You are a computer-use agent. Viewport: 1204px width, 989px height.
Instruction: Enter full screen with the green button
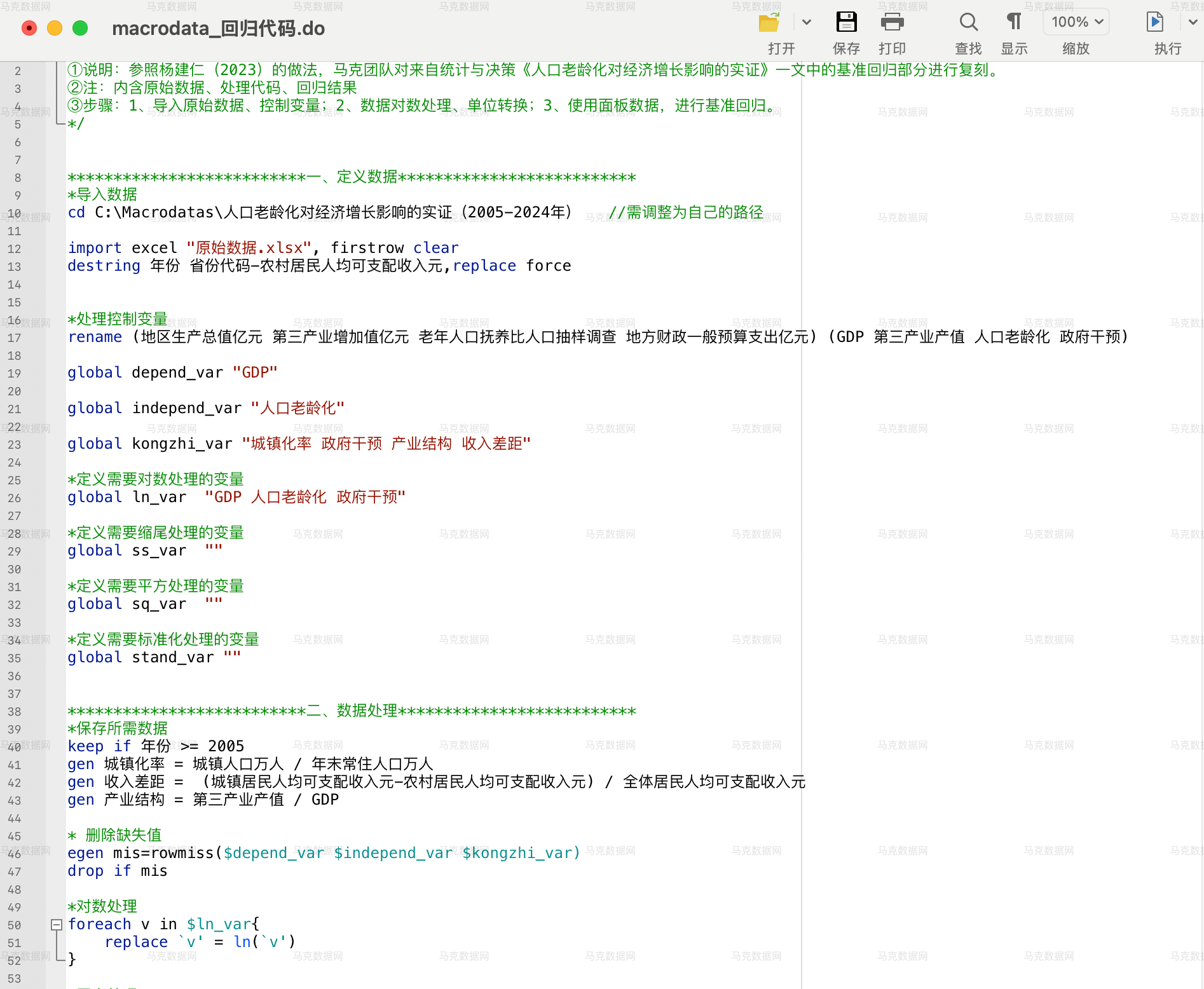tap(80, 29)
